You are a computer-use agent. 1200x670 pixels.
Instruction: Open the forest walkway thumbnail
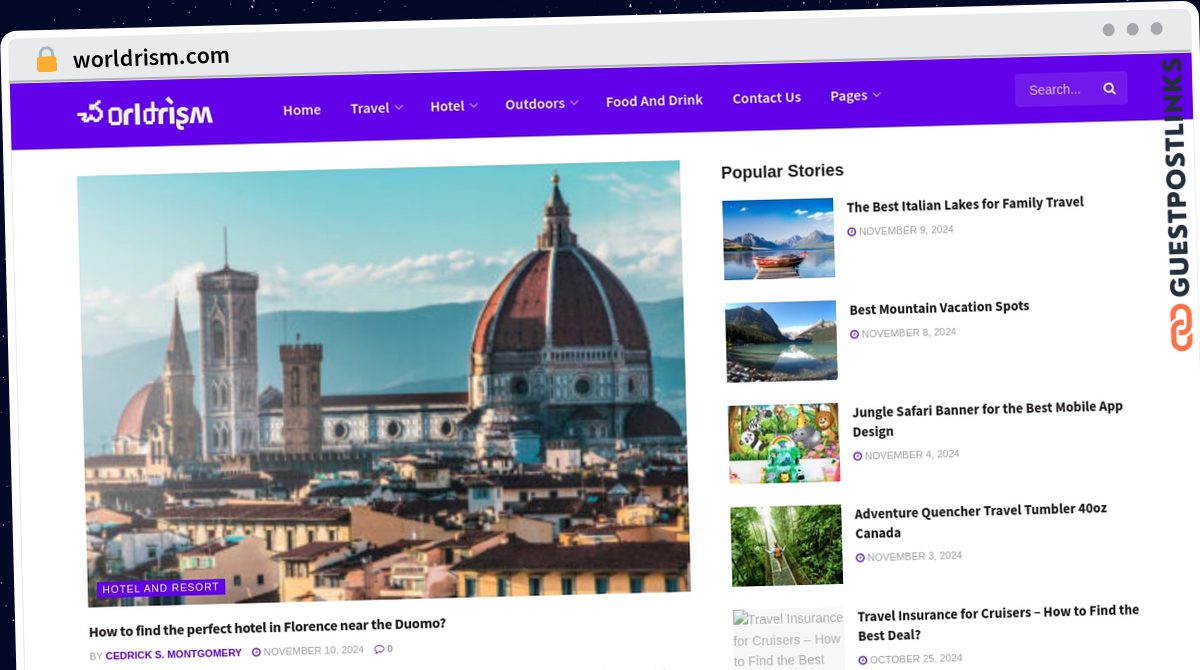[787, 546]
